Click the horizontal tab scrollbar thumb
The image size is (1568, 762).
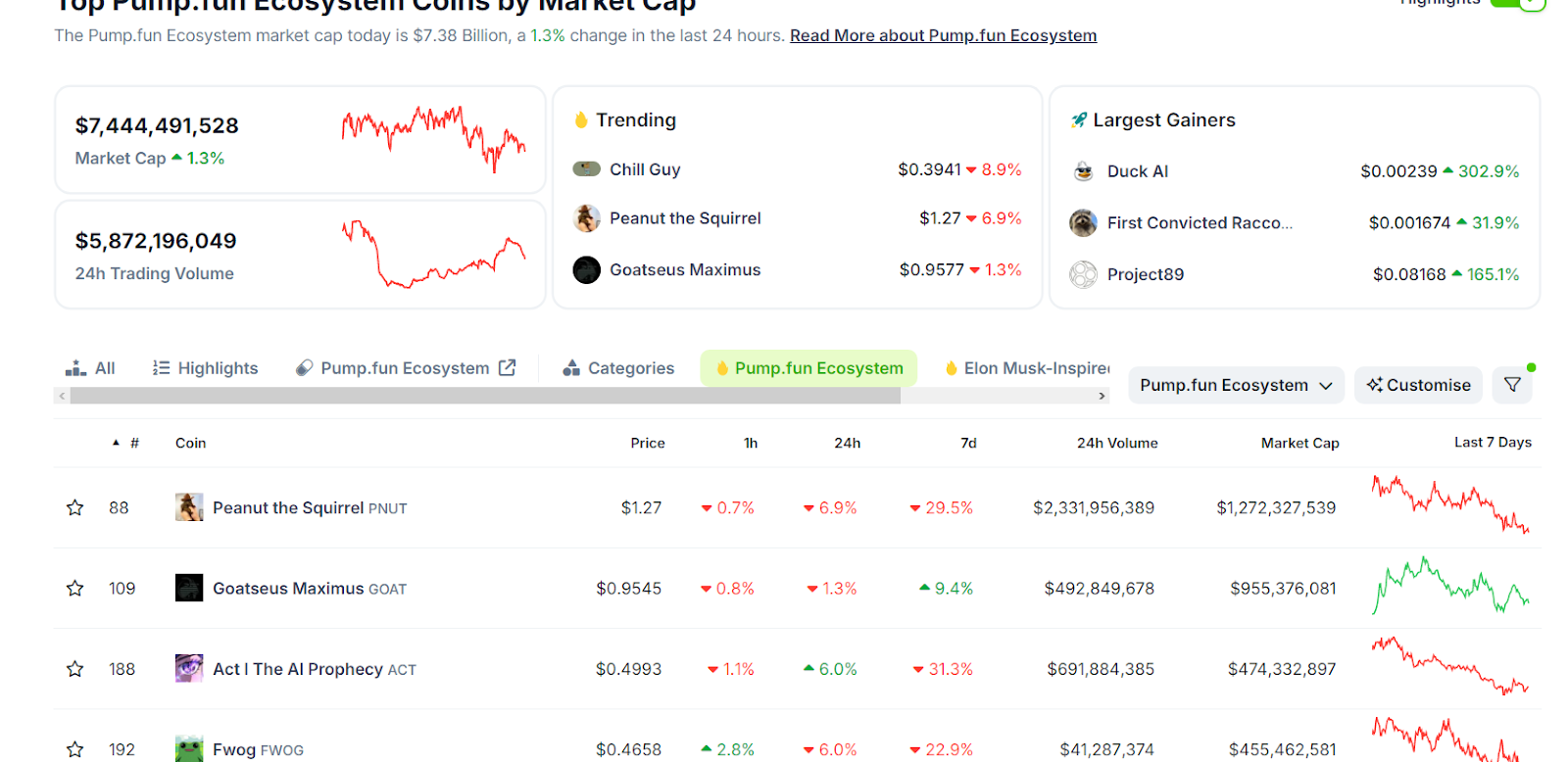(x=485, y=396)
